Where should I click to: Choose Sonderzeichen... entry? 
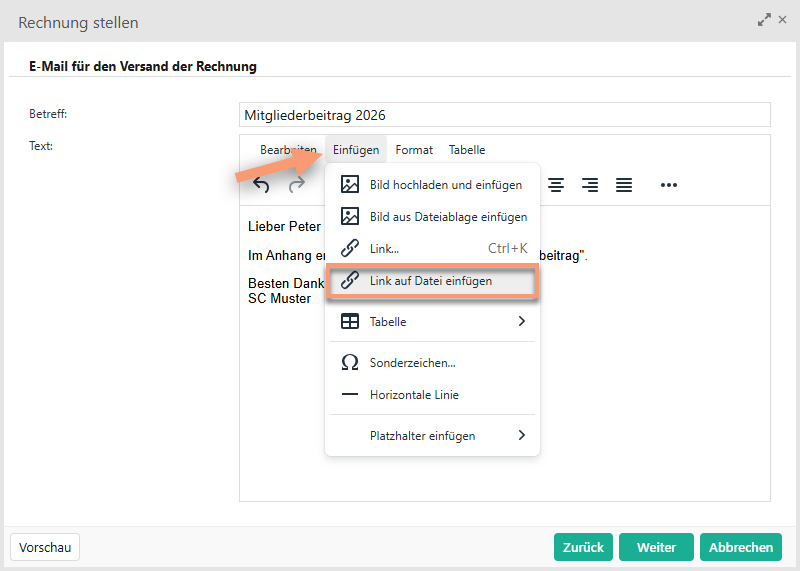tap(432, 363)
